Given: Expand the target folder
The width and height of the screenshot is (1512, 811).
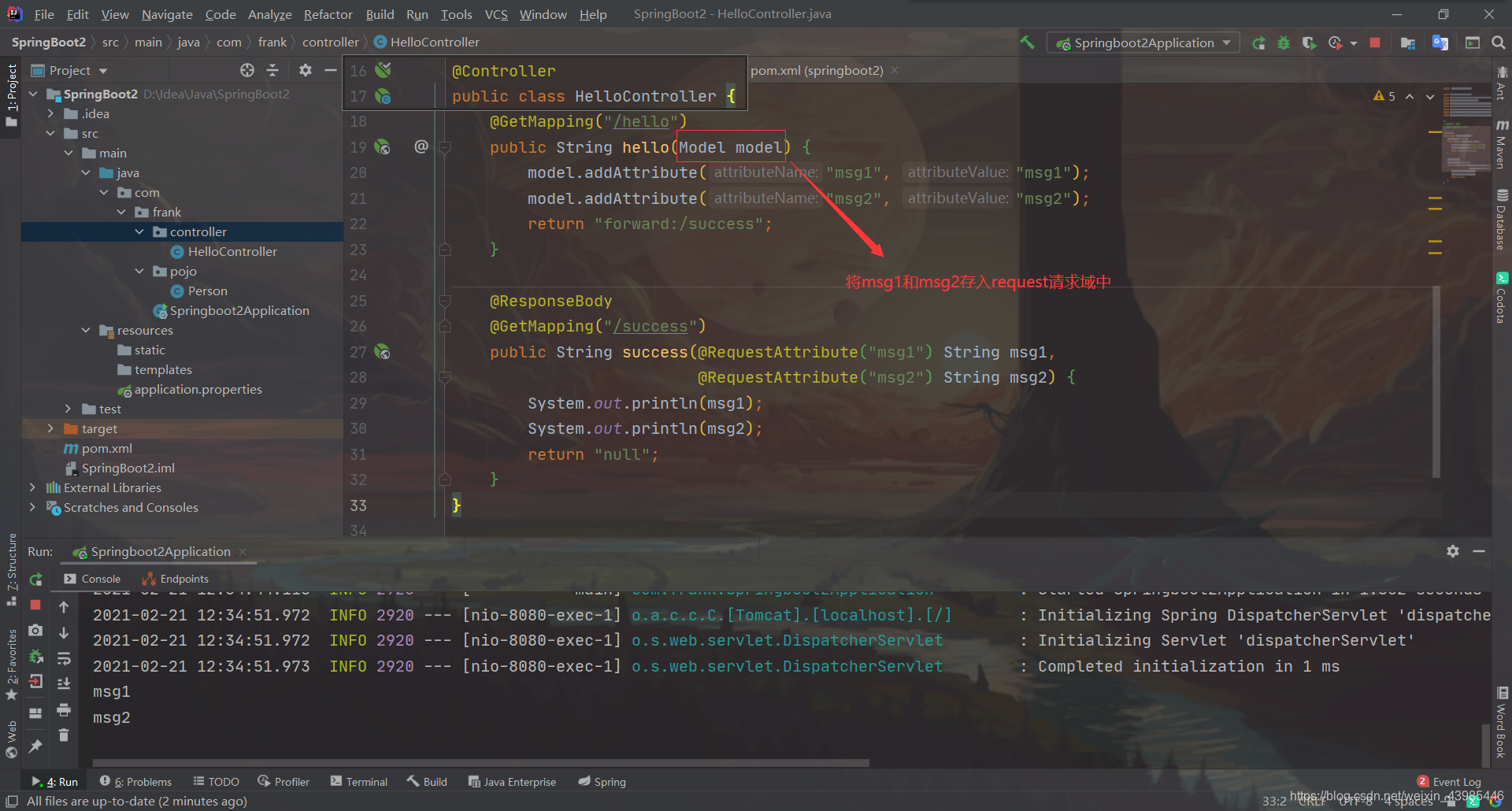Looking at the screenshot, I should tap(50, 429).
